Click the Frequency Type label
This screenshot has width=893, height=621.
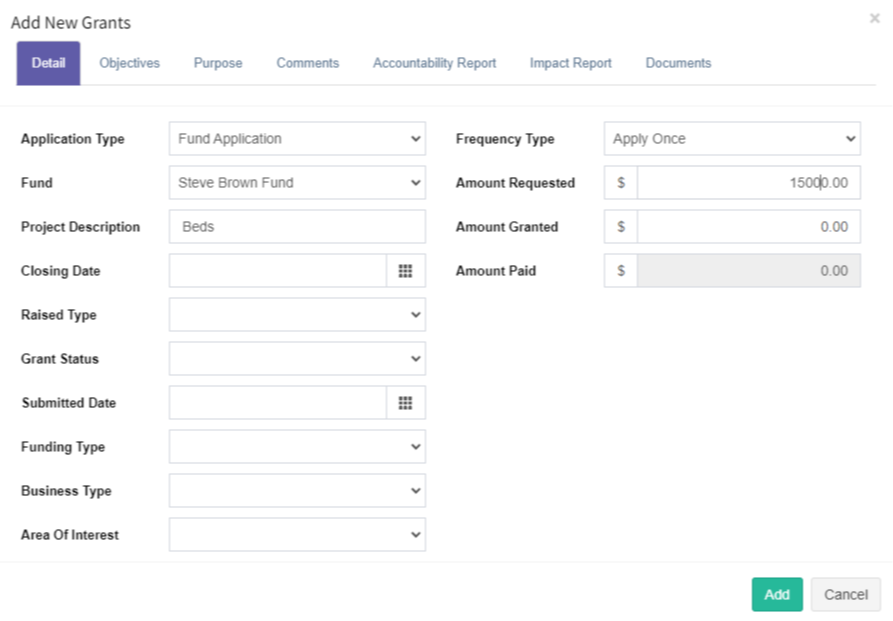(x=505, y=139)
